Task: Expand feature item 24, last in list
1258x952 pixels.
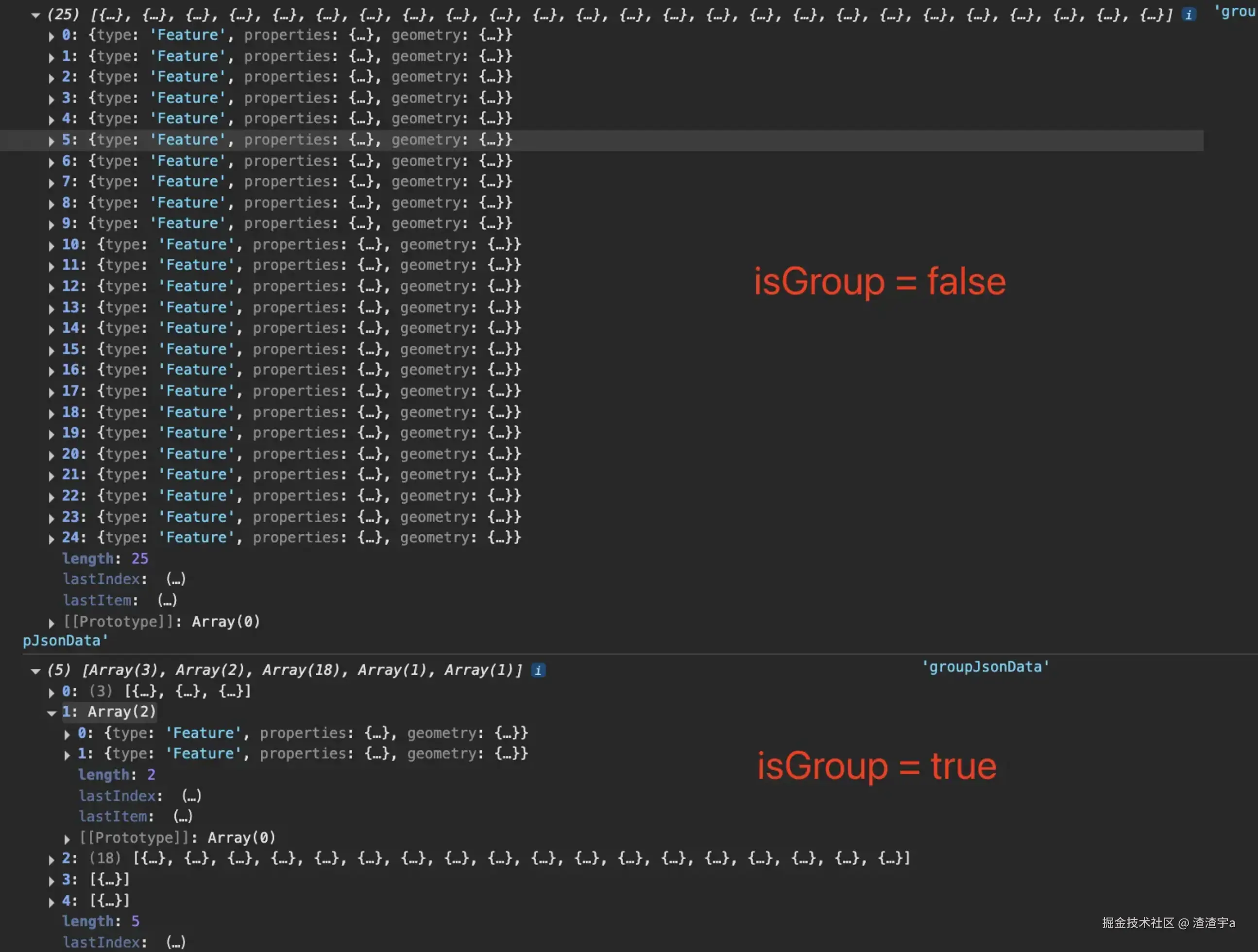Action: pos(52,539)
